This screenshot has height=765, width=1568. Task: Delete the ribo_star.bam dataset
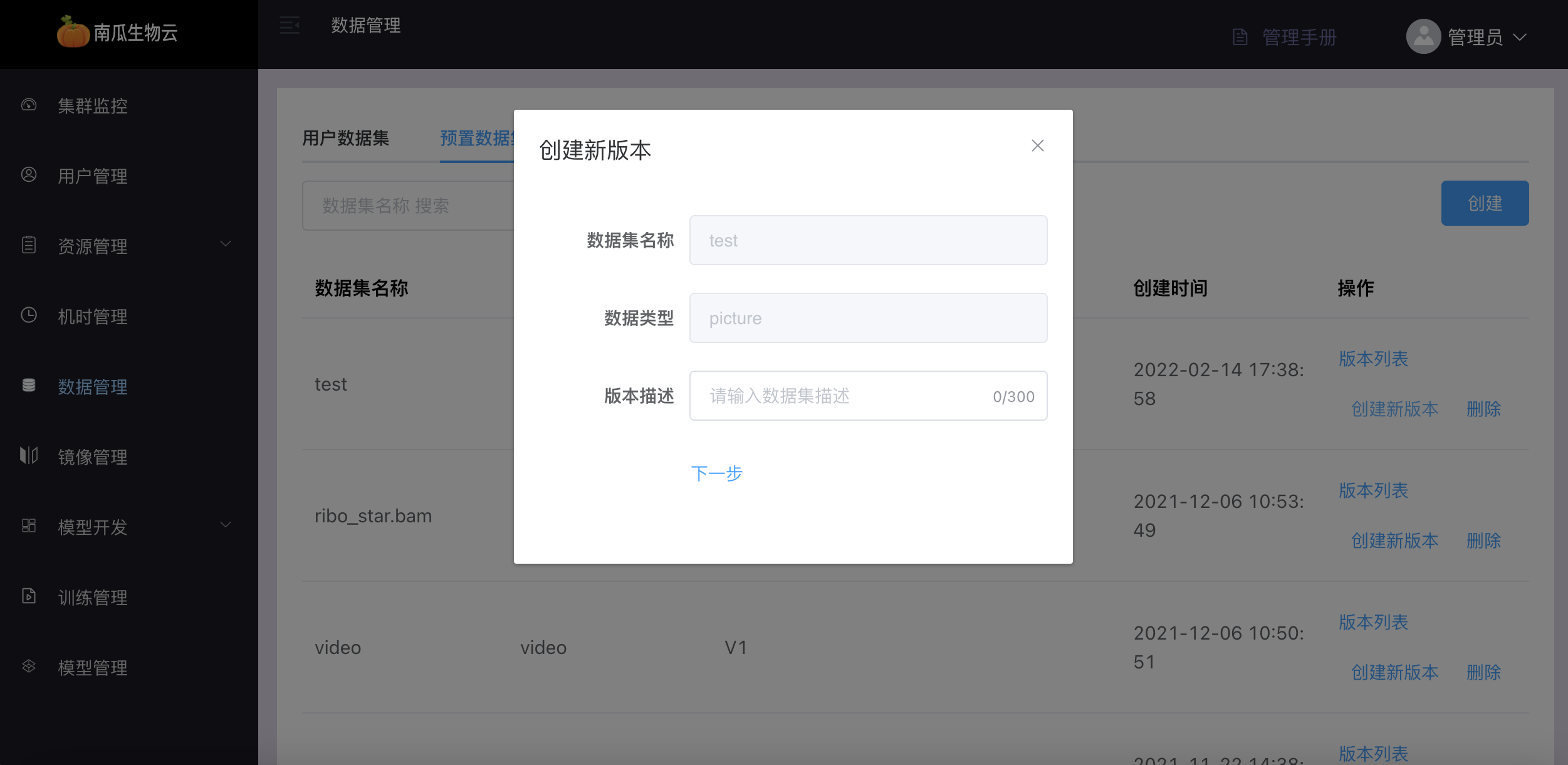click(x=1483, y=541)
